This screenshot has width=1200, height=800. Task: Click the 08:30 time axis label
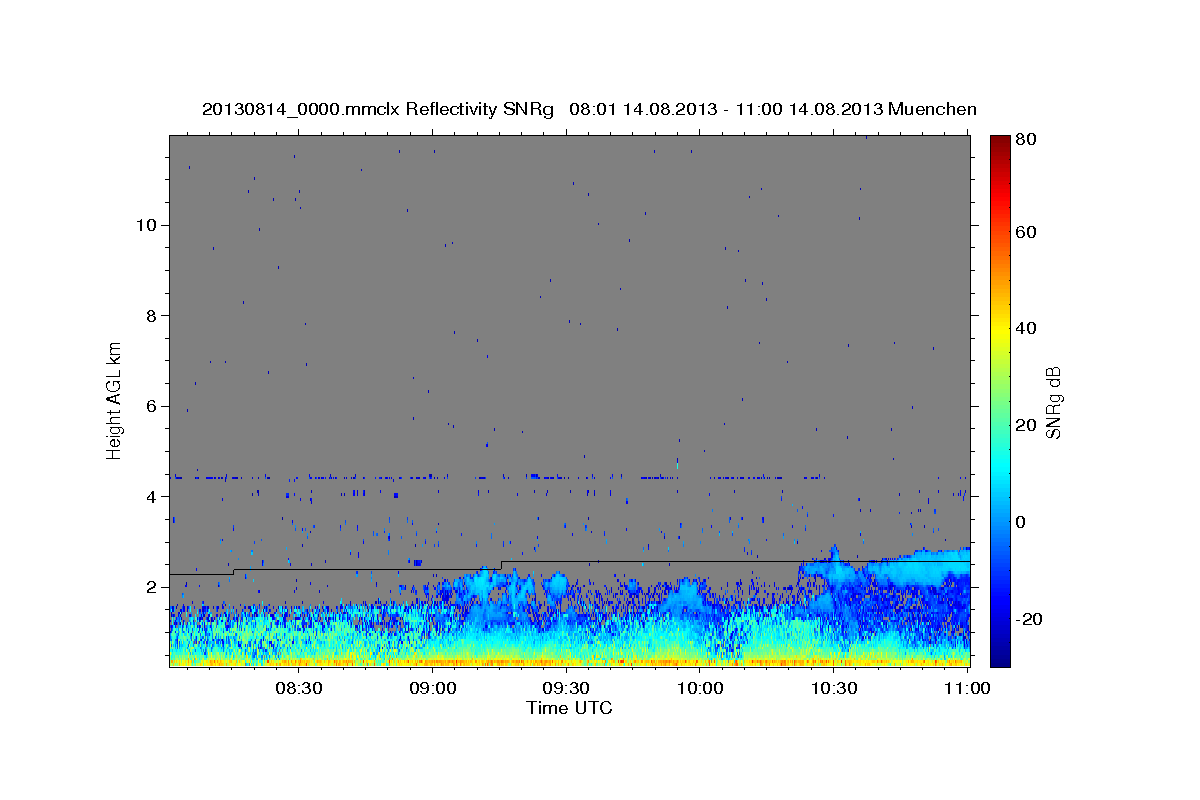(299, 688)
